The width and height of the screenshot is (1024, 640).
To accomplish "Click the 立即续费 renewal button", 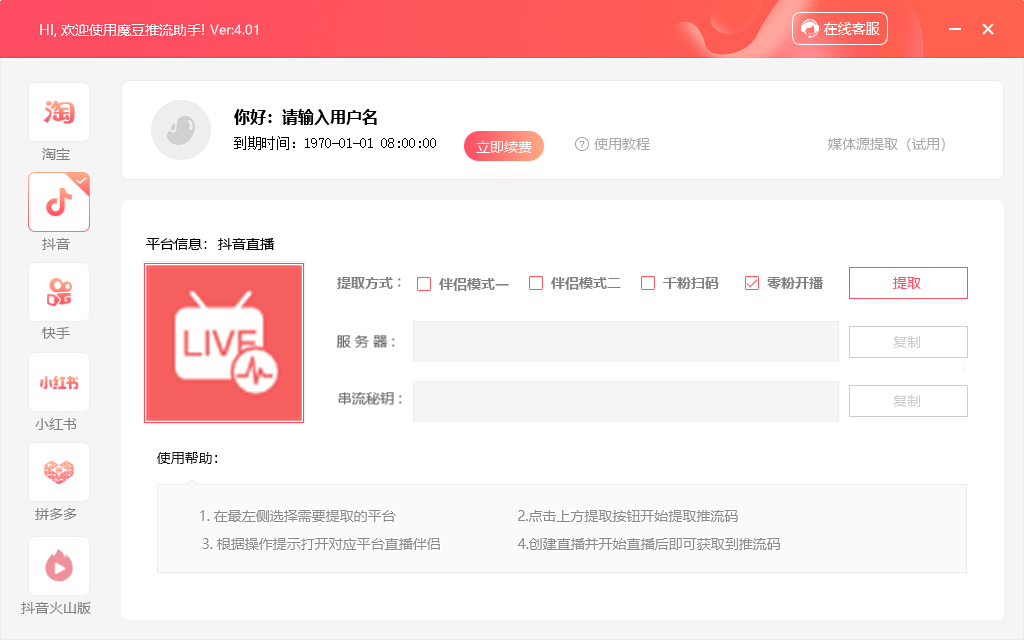I will point(503,145).
